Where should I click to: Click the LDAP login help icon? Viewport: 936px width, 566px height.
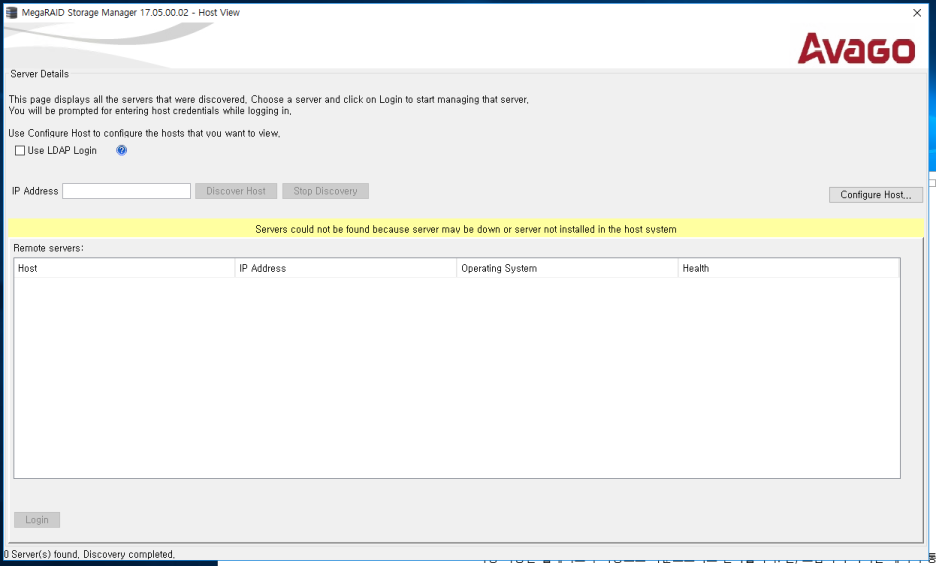(x=122, y=150)
